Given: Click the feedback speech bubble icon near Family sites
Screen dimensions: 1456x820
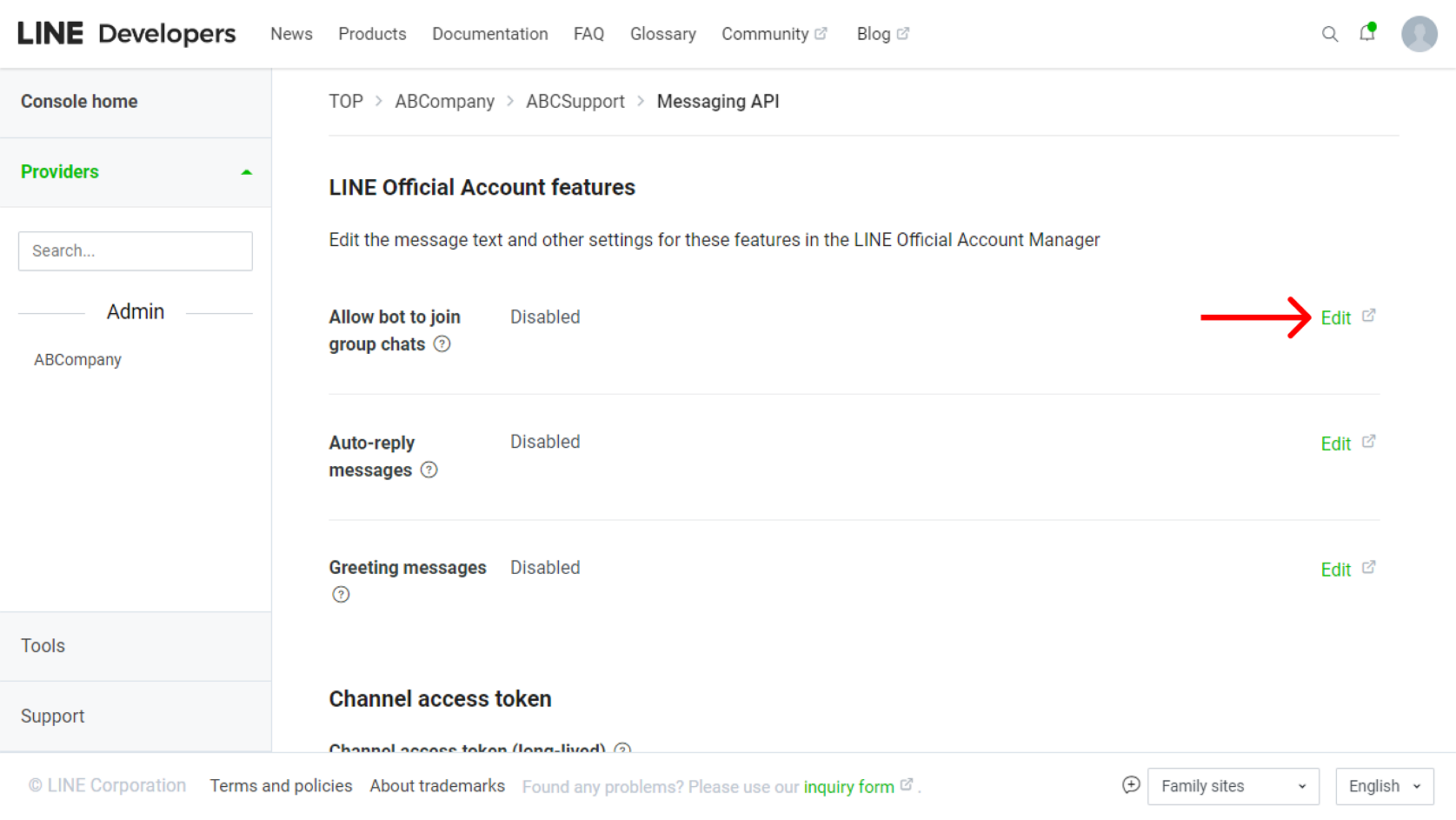Looking at the screenshot, I should pos(1130,785).
